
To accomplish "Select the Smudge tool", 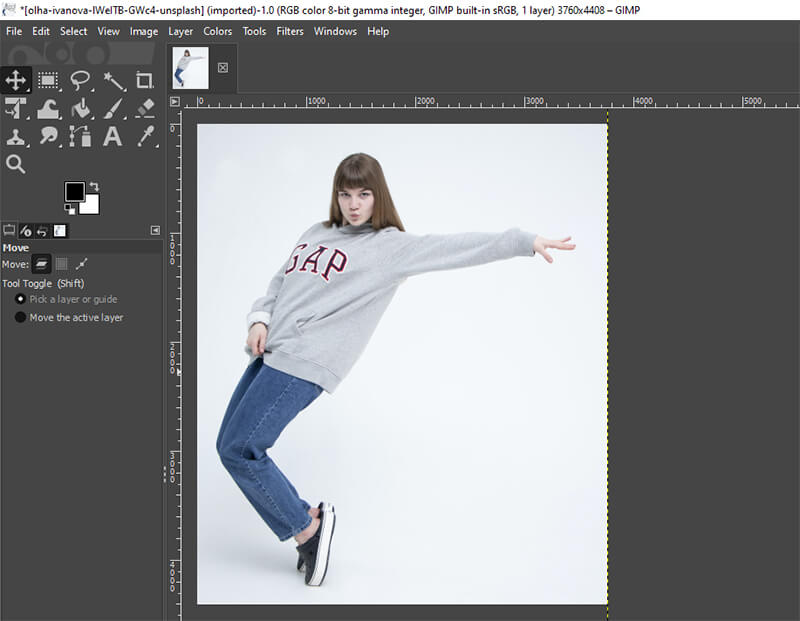I will pyautogui.click(x=48, y=136).
